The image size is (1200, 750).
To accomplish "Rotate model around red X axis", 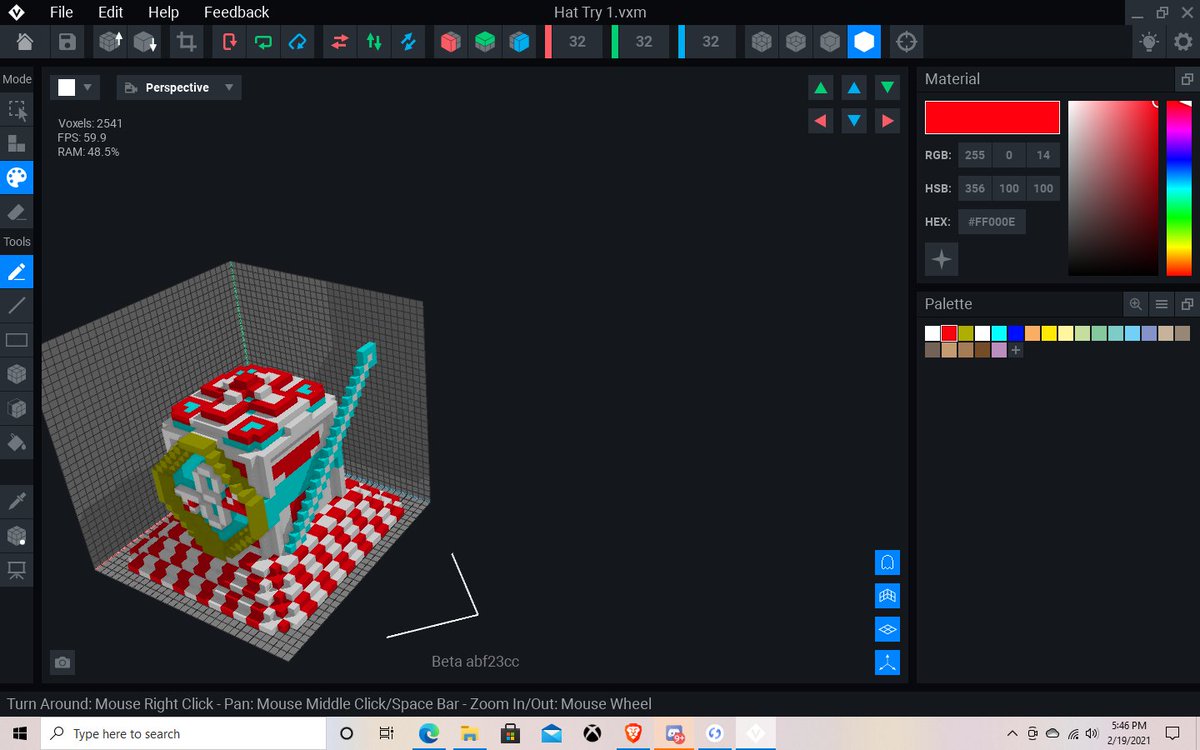I will [230, 42].
